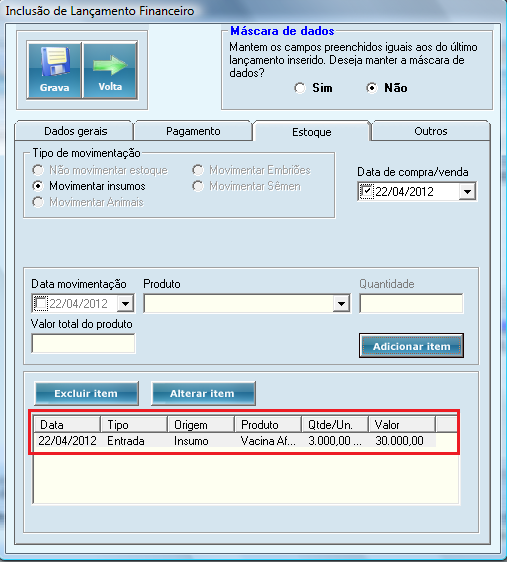507x562 pixels.
Task: Expand the Data movimentação date picker
Action: click(x=125, y=304)
